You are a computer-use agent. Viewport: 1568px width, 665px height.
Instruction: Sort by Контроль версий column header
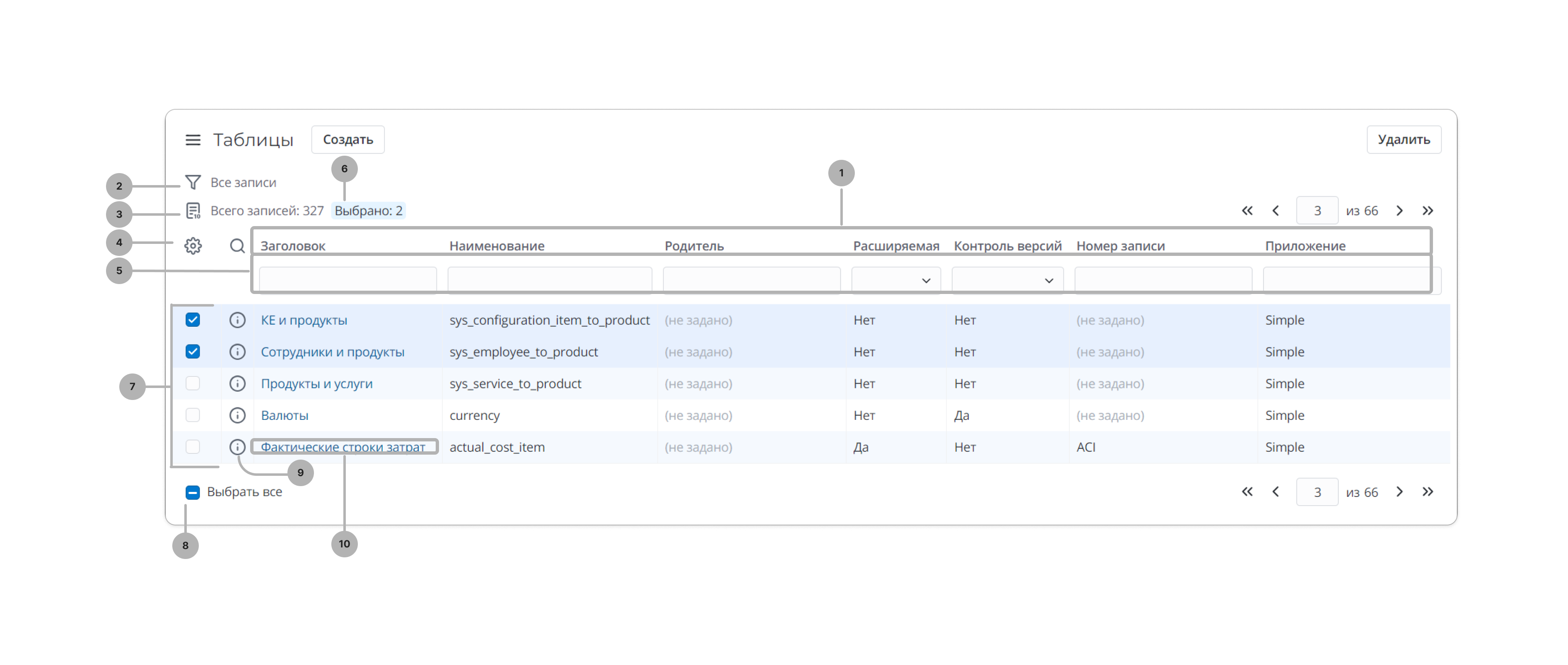click(1007, 246)
